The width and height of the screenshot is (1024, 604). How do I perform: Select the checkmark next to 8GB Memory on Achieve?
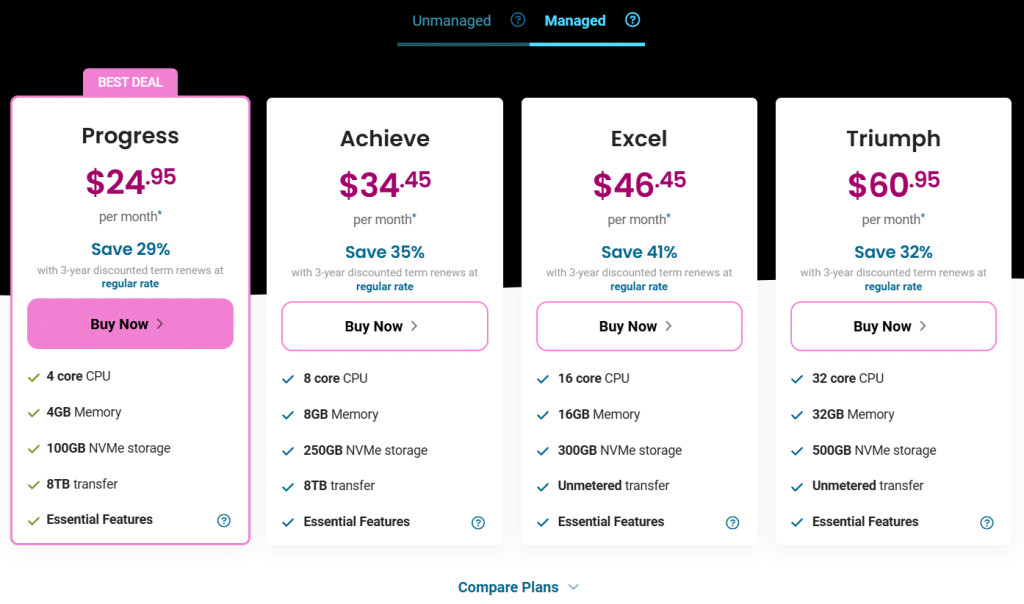tap(286, 414)
